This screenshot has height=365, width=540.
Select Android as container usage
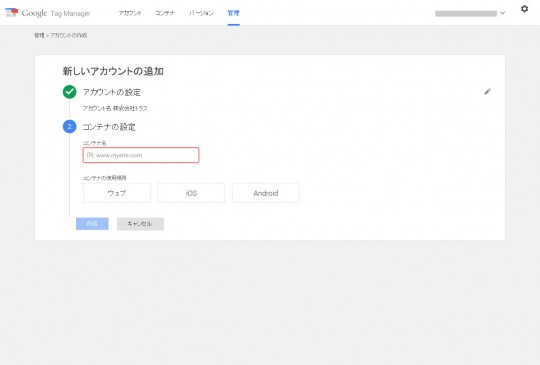pyautogui.click(x=266, y=193)
